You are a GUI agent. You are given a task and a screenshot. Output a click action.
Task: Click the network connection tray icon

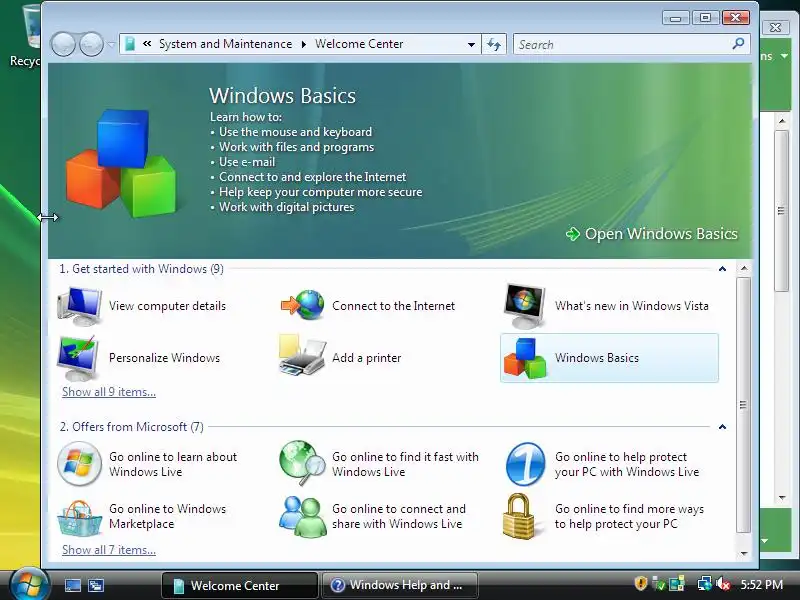pyautogui.click(x=705, y=584)
